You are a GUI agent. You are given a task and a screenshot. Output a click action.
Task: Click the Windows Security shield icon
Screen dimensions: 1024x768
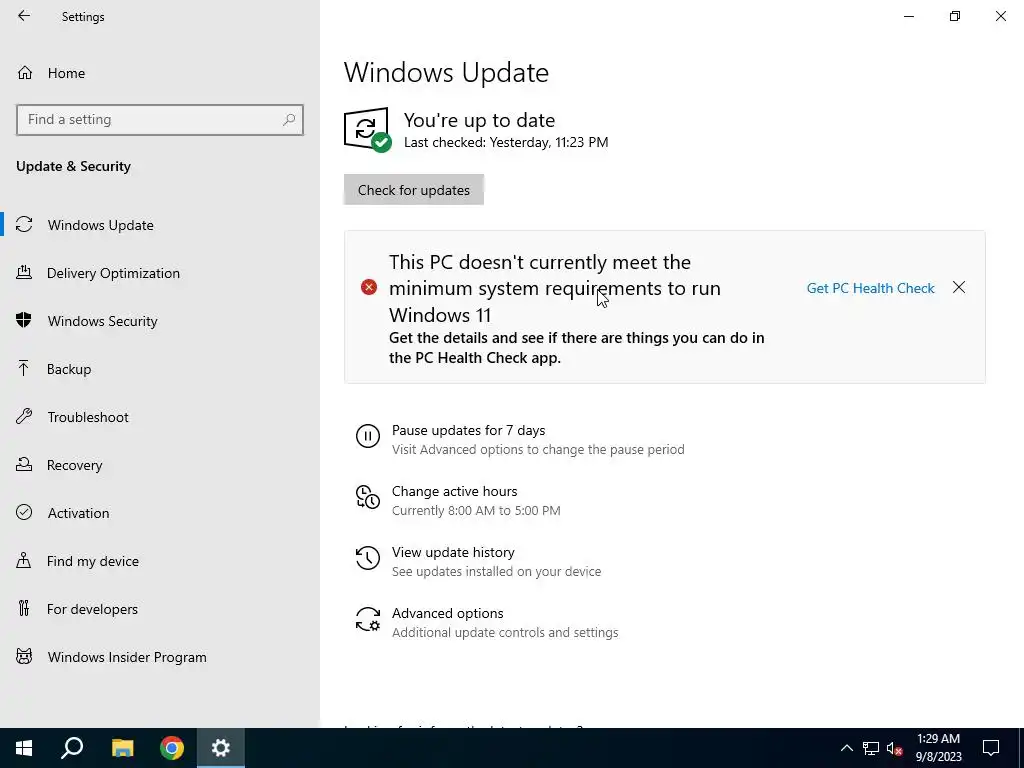(24, 321)
